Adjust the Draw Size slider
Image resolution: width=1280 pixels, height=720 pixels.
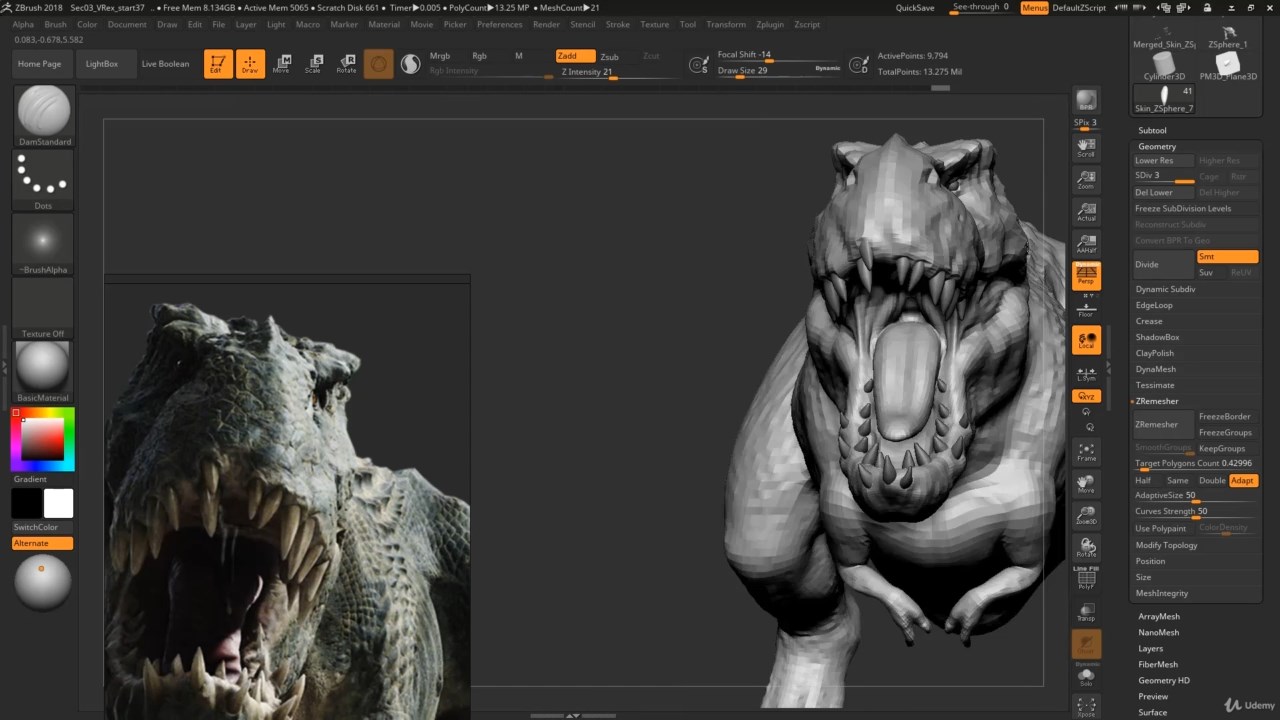(x=779, y=71)
